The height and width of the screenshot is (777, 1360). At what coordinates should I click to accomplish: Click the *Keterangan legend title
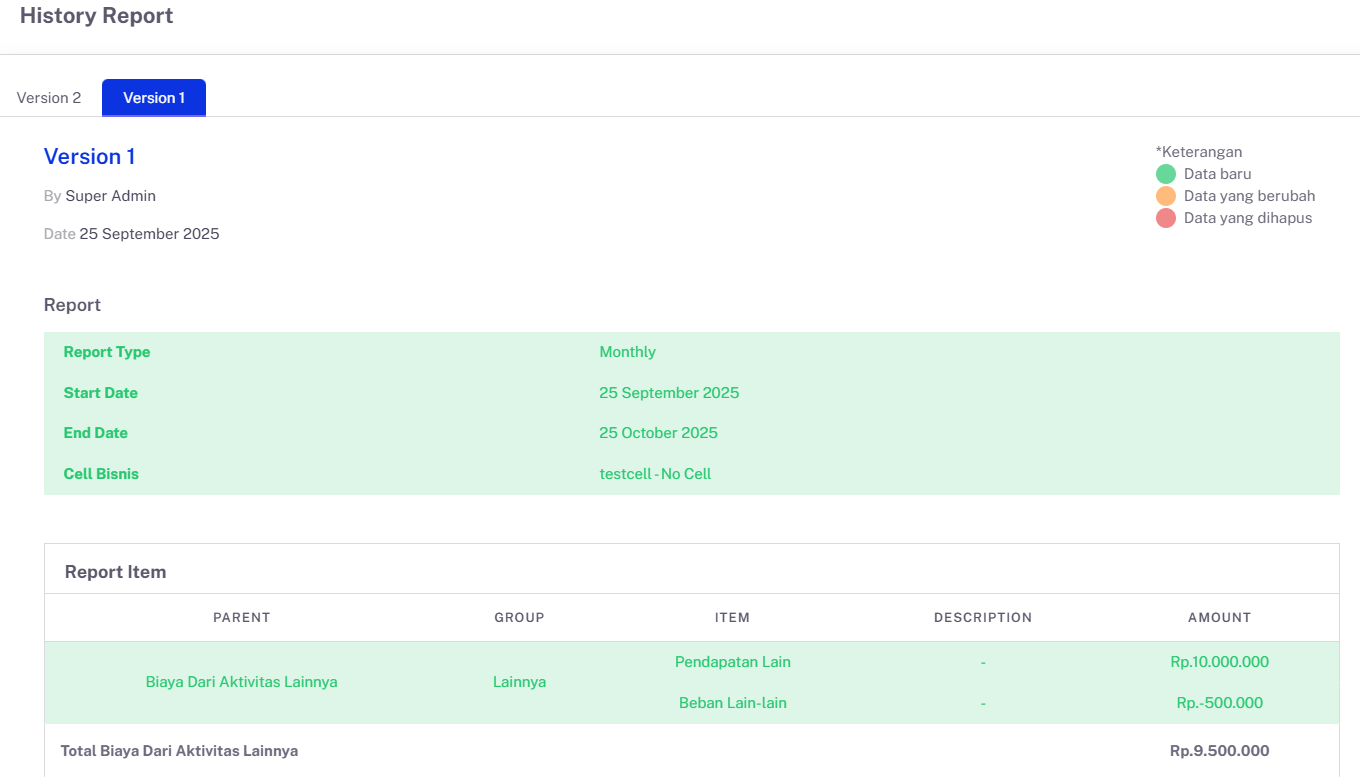pos(1199,152)
